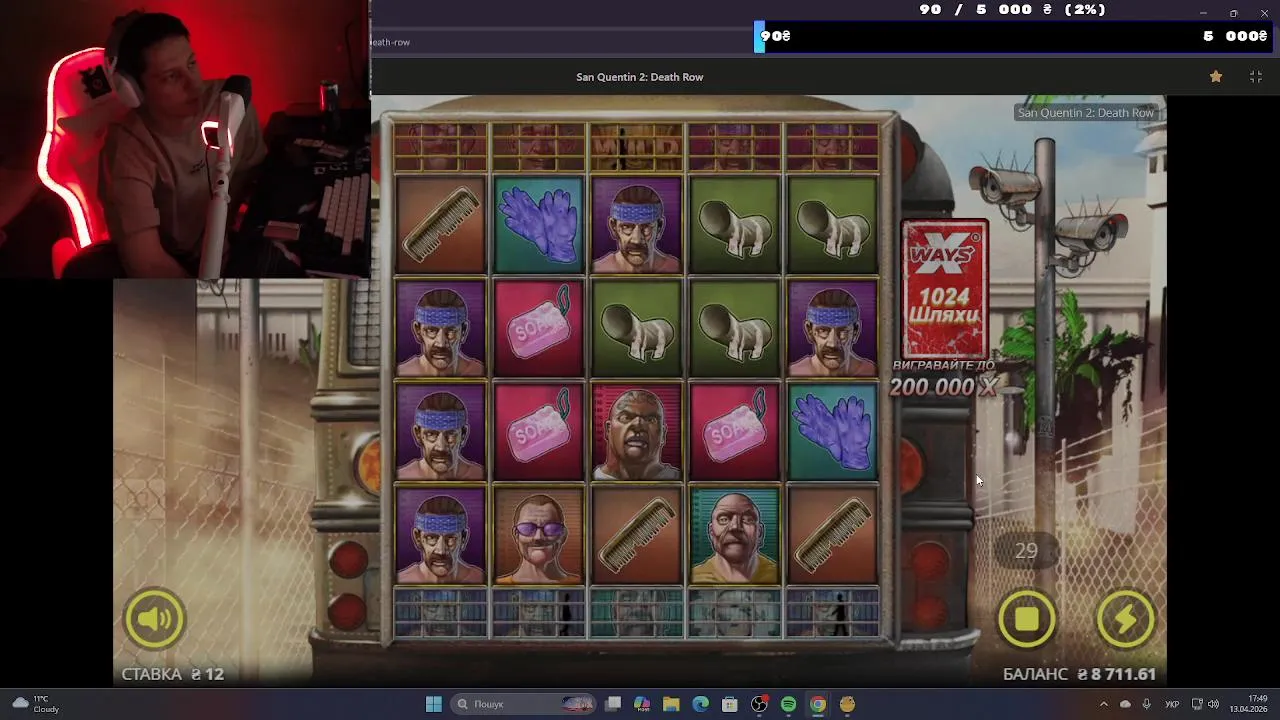
Task: Click the death-row address text at top
Action: point(391,42)
